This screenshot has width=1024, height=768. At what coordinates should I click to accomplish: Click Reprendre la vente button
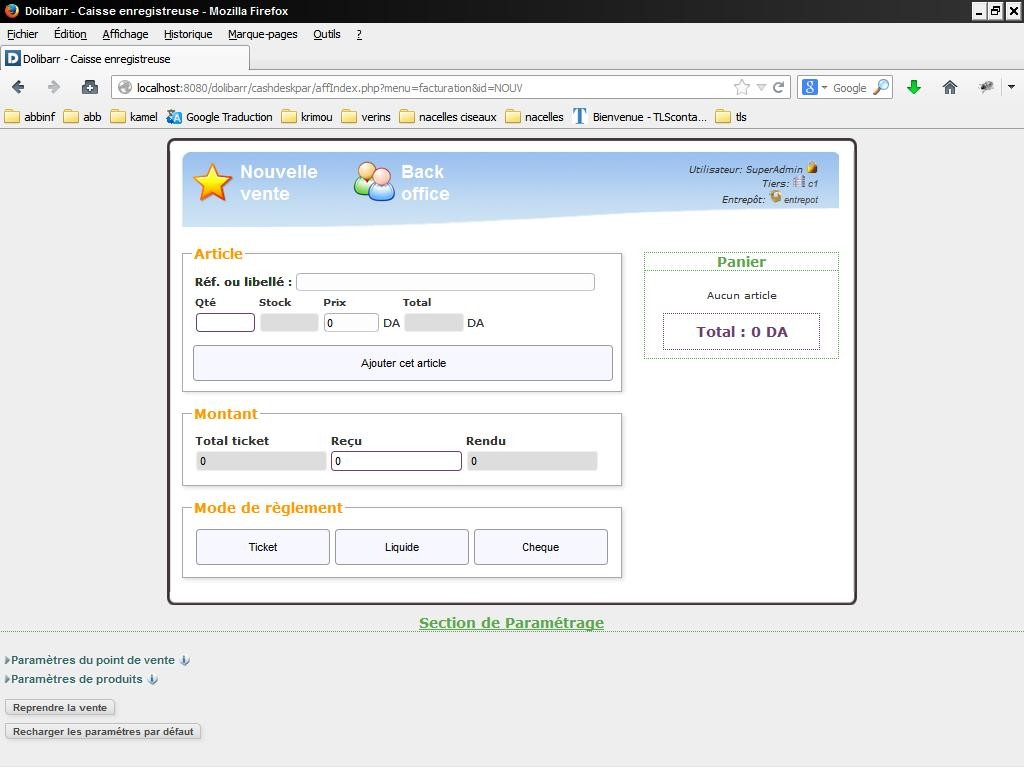pos(60,707)
